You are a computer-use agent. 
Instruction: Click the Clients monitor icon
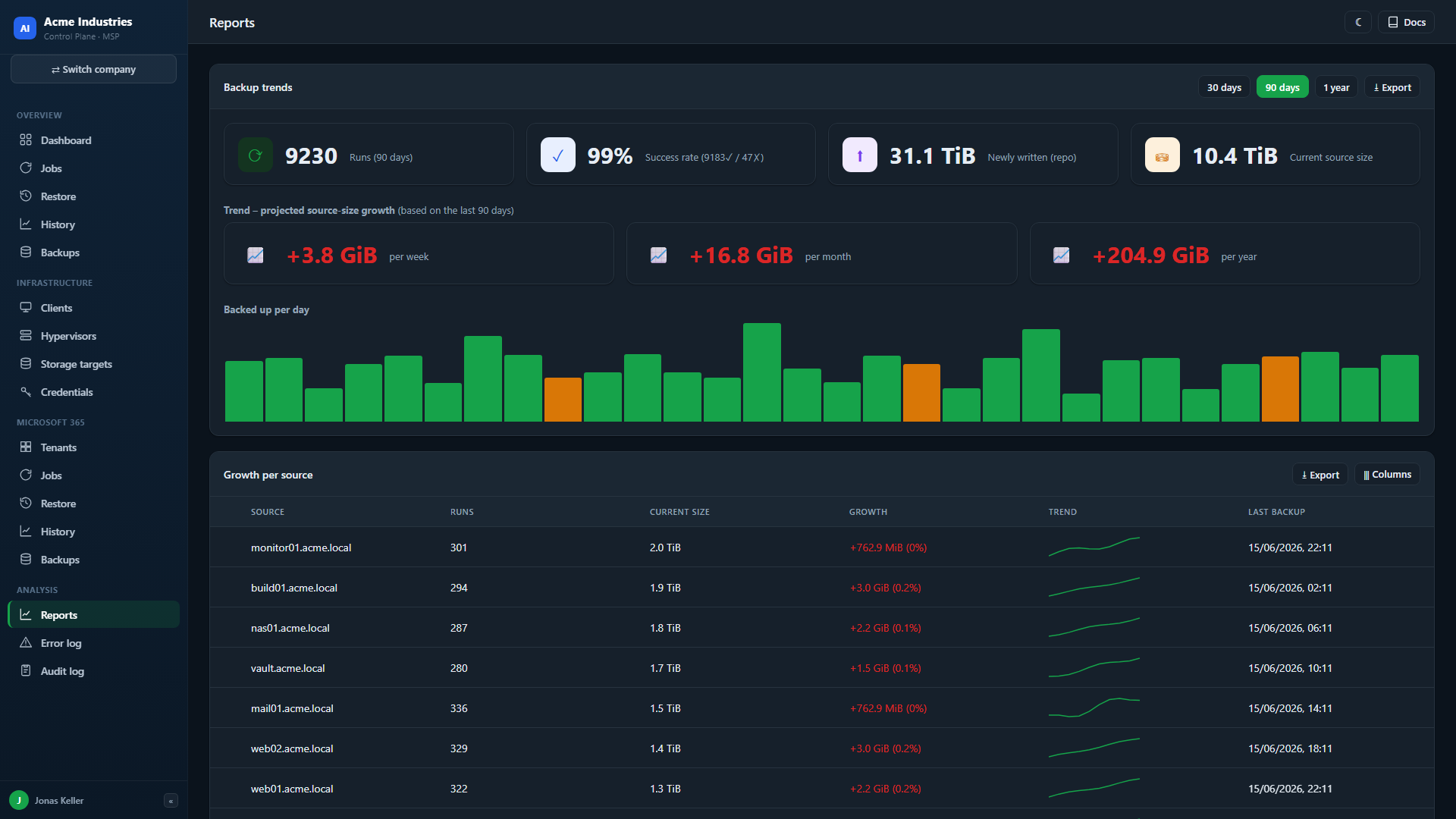(x=26, y=308)
